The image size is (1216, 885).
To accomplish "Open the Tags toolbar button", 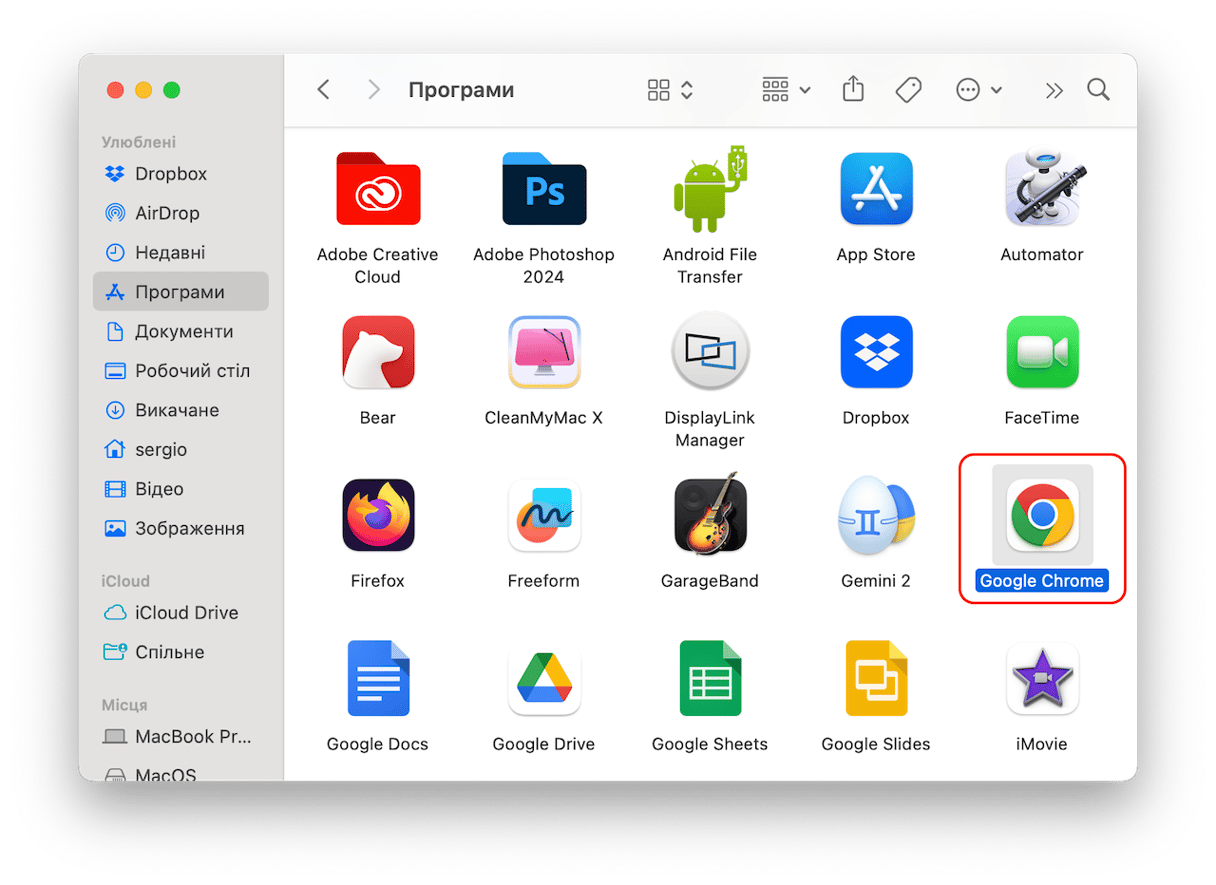I will point(908,90).
